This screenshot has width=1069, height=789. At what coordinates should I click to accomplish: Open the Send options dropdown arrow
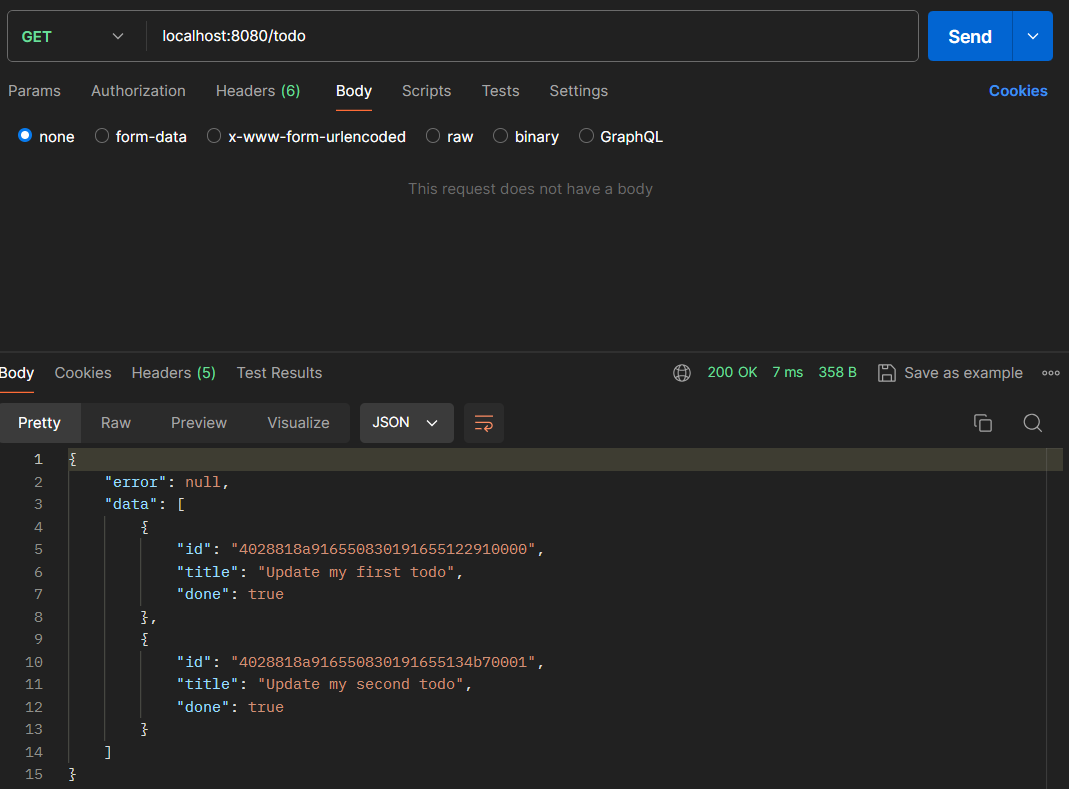[x=1033, y=36]
